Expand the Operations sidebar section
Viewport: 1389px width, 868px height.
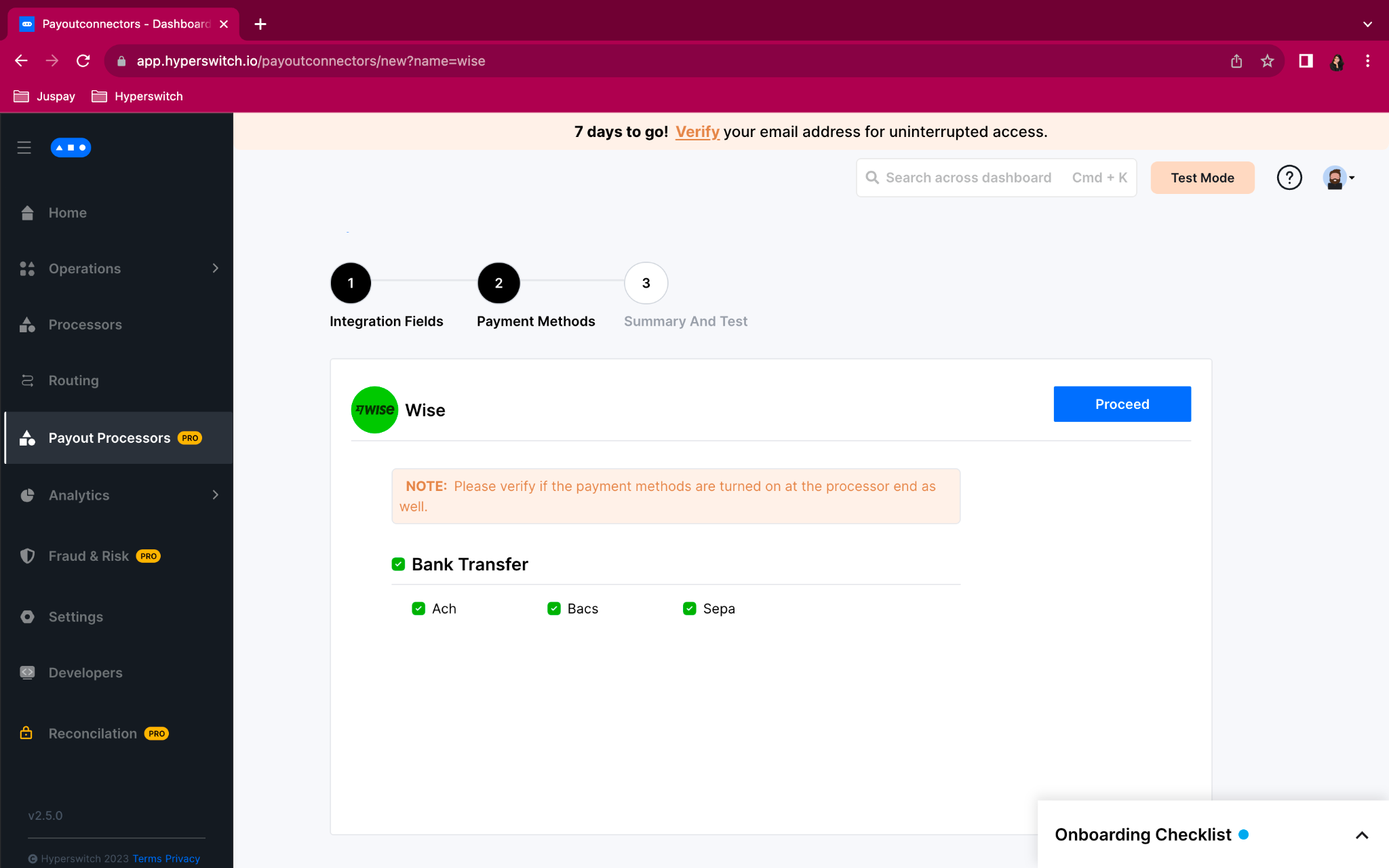pos(215,269)
